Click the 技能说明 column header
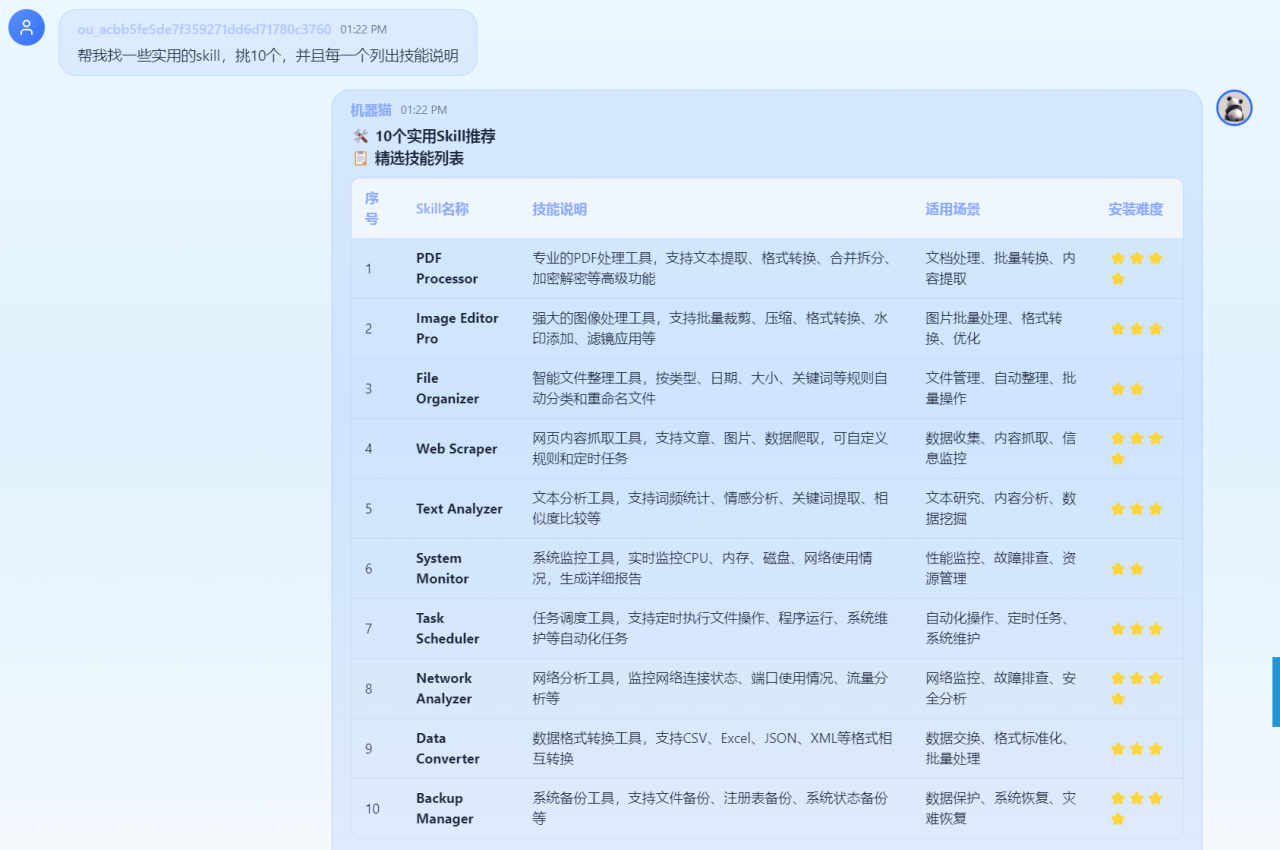The image size is (1280, 850). (x=559, y=209)
